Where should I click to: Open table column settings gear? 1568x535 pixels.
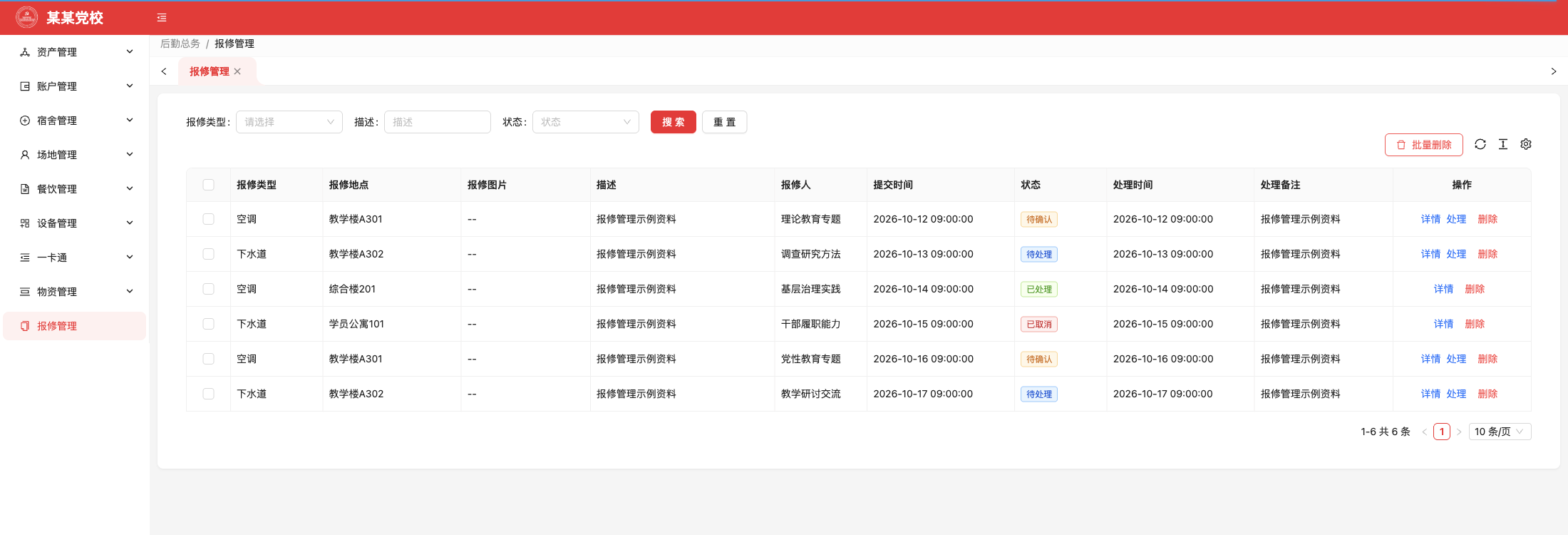tap(1526, 144)
